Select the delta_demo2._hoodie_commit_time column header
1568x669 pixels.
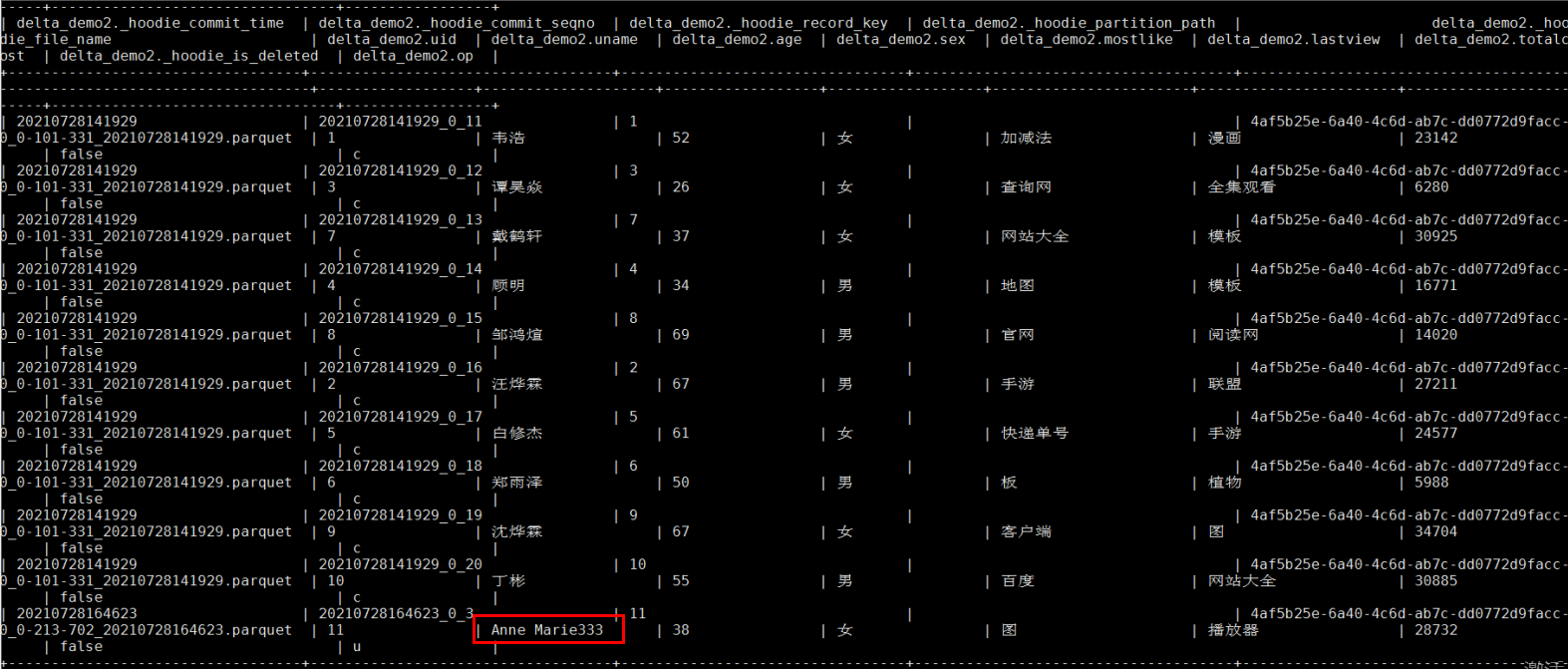151,22
